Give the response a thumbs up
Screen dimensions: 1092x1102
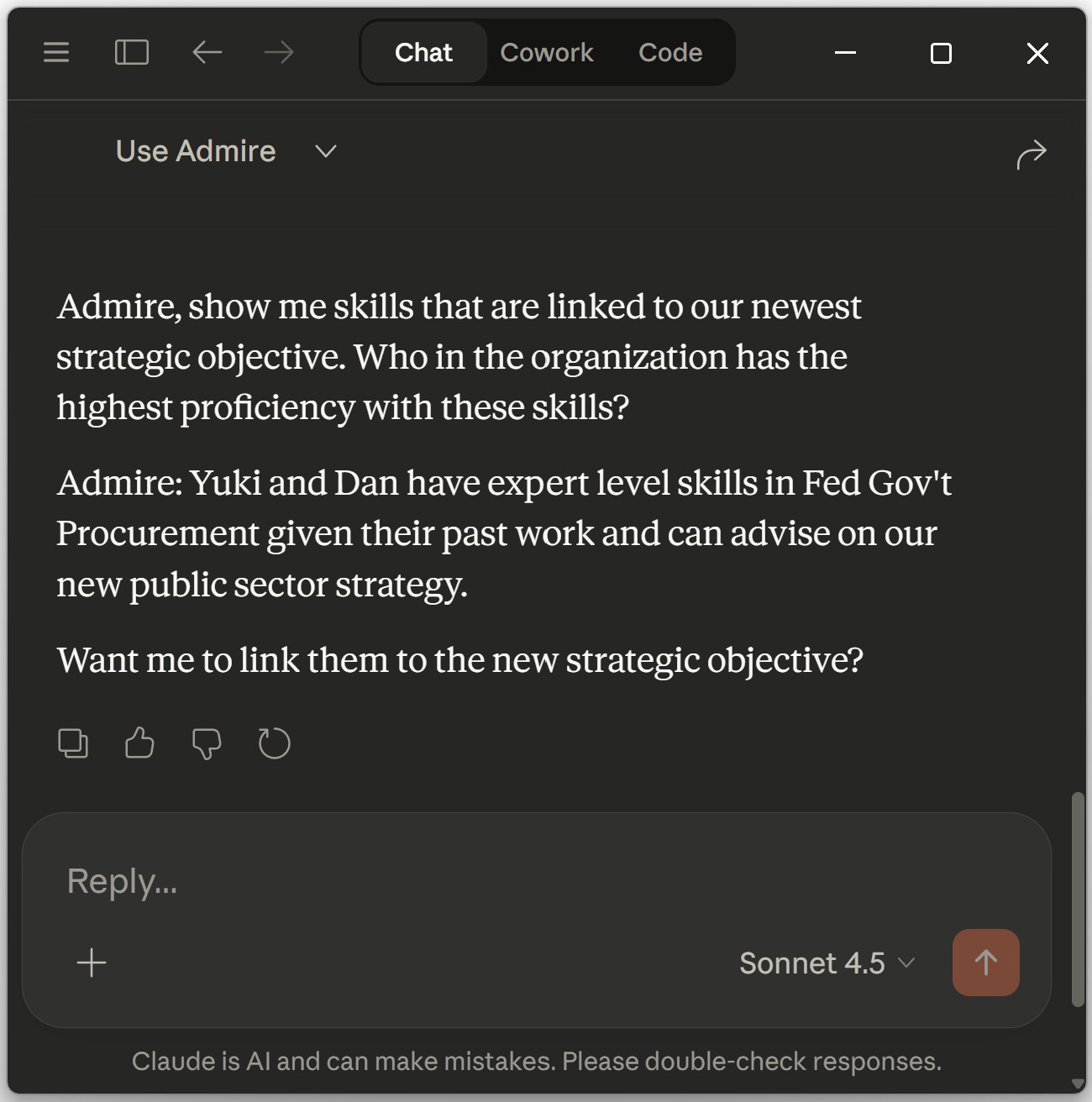tap(139, 743)
